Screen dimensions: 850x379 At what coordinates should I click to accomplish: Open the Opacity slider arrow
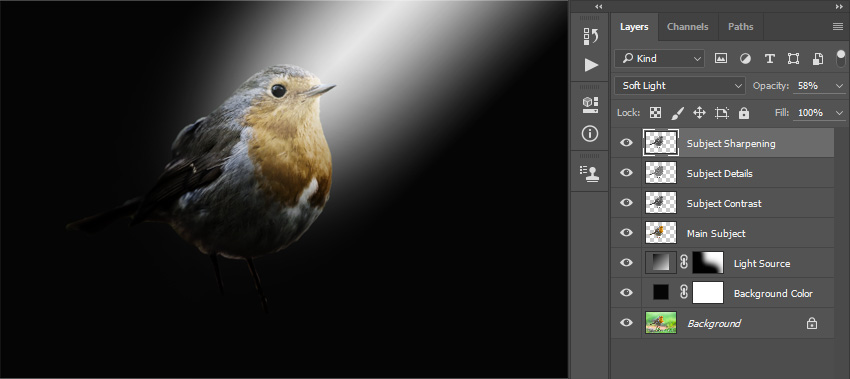840,86
